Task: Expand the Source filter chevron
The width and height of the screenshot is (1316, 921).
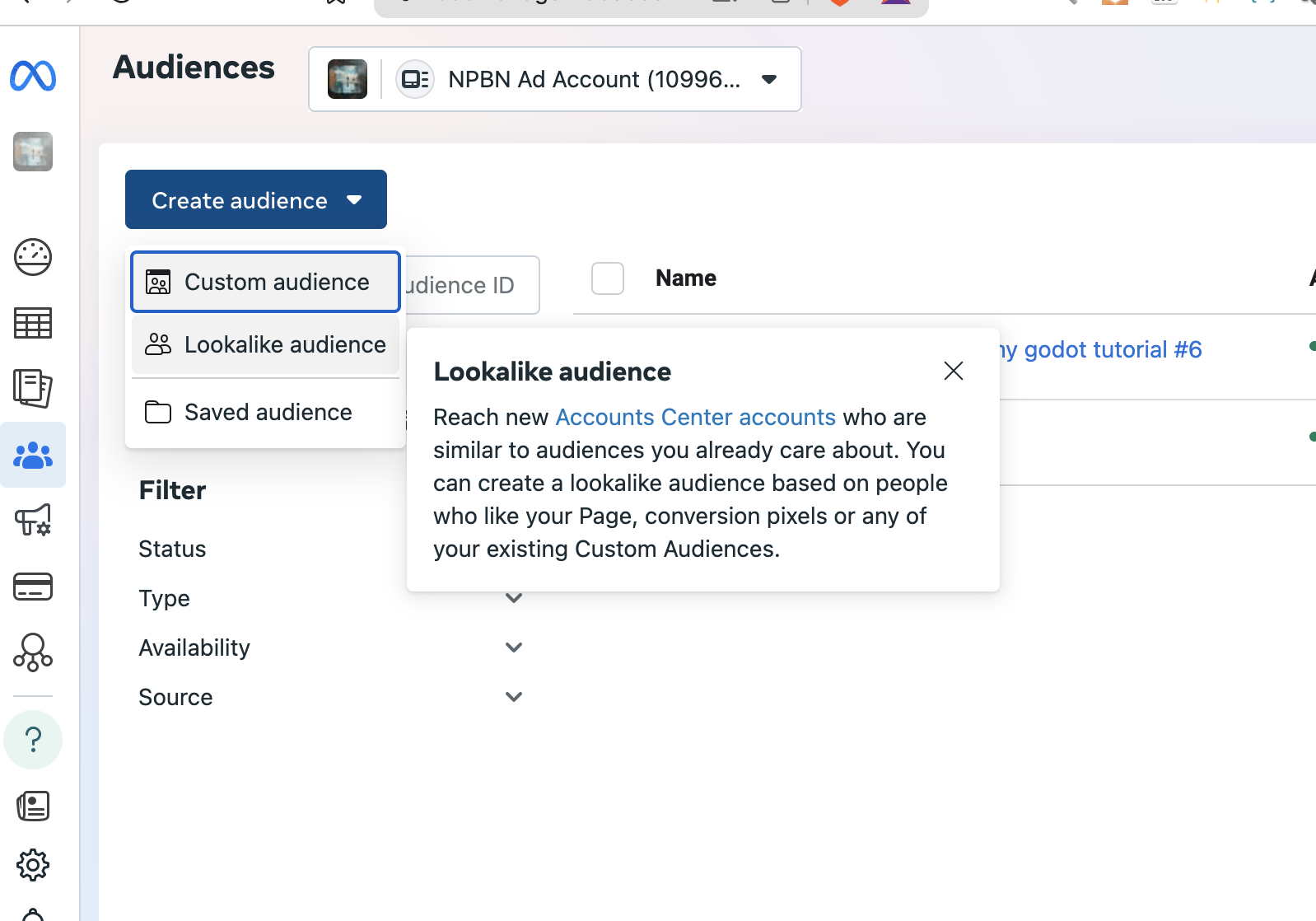Action: coord(514,697)
